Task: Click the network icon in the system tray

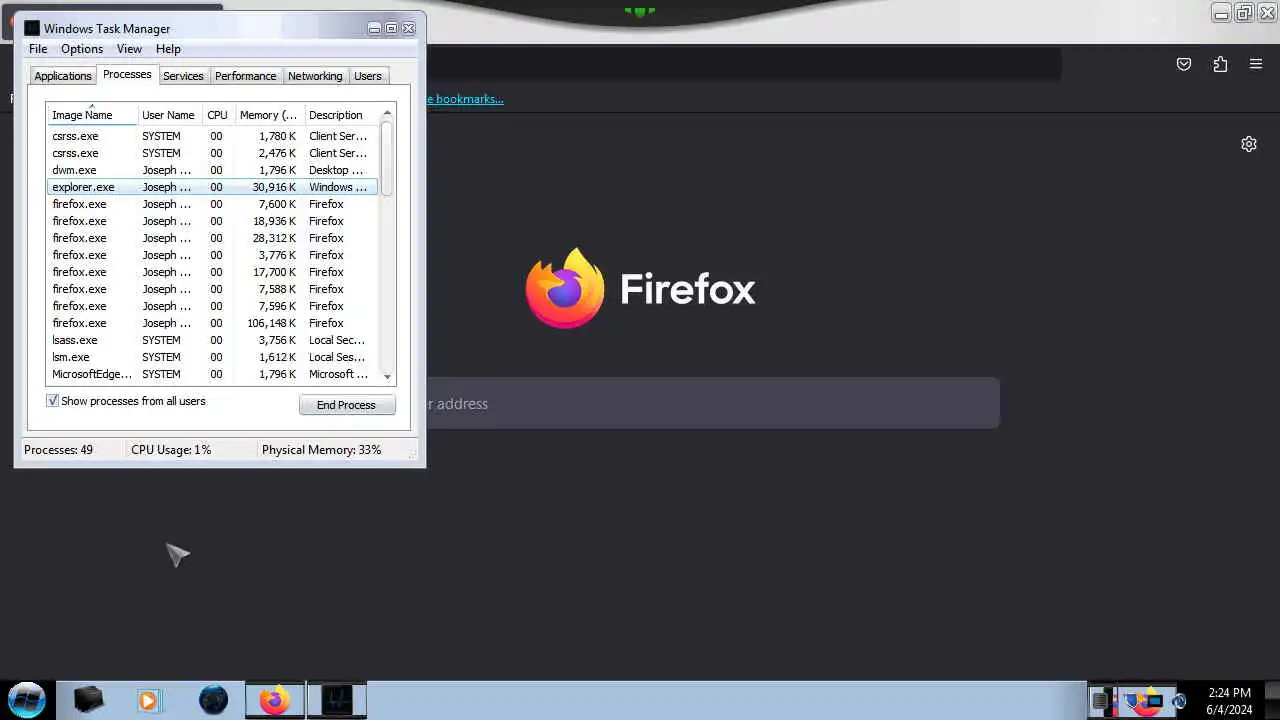Action: click(1155, 701)
